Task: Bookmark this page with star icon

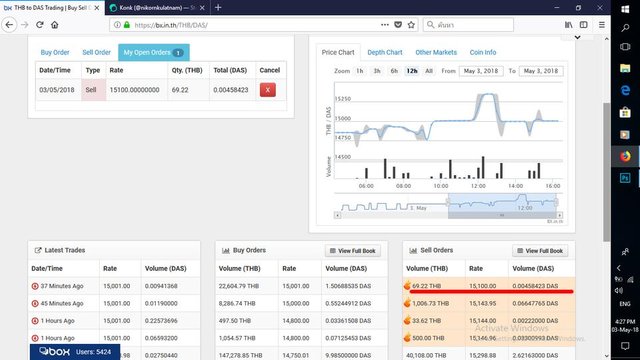Action: coord(411,25)
